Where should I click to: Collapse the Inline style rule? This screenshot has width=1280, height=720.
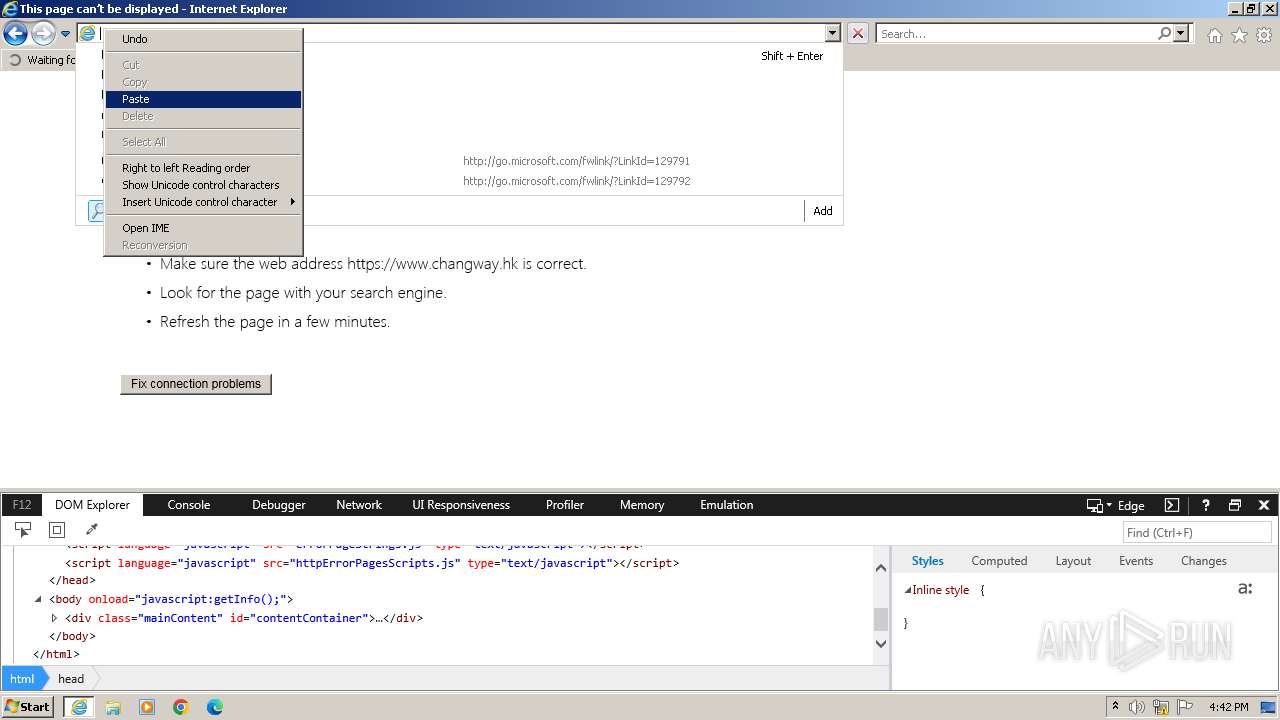pos(908,590)
